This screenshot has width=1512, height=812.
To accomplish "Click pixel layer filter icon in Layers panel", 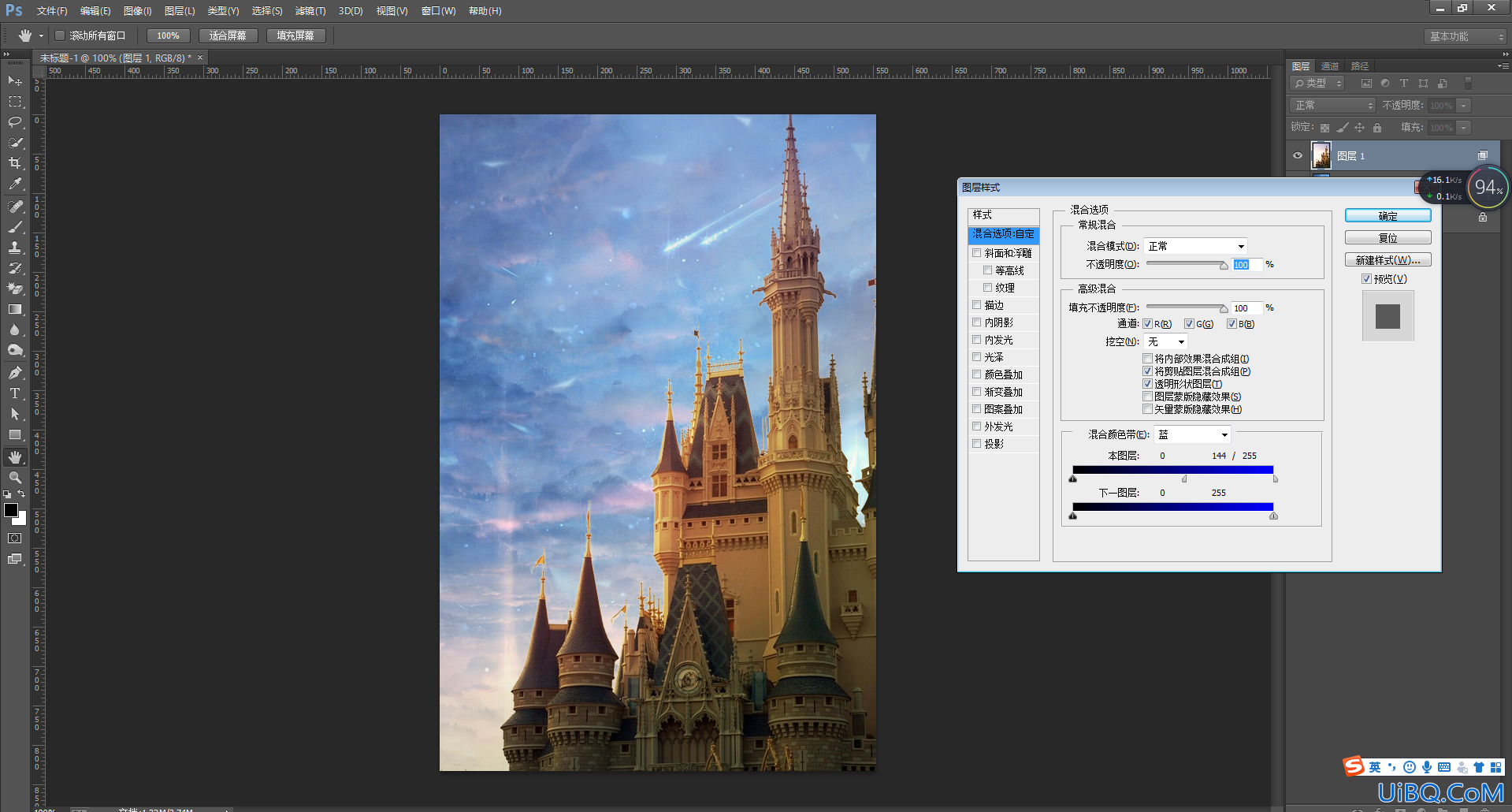I will 1366,84.
